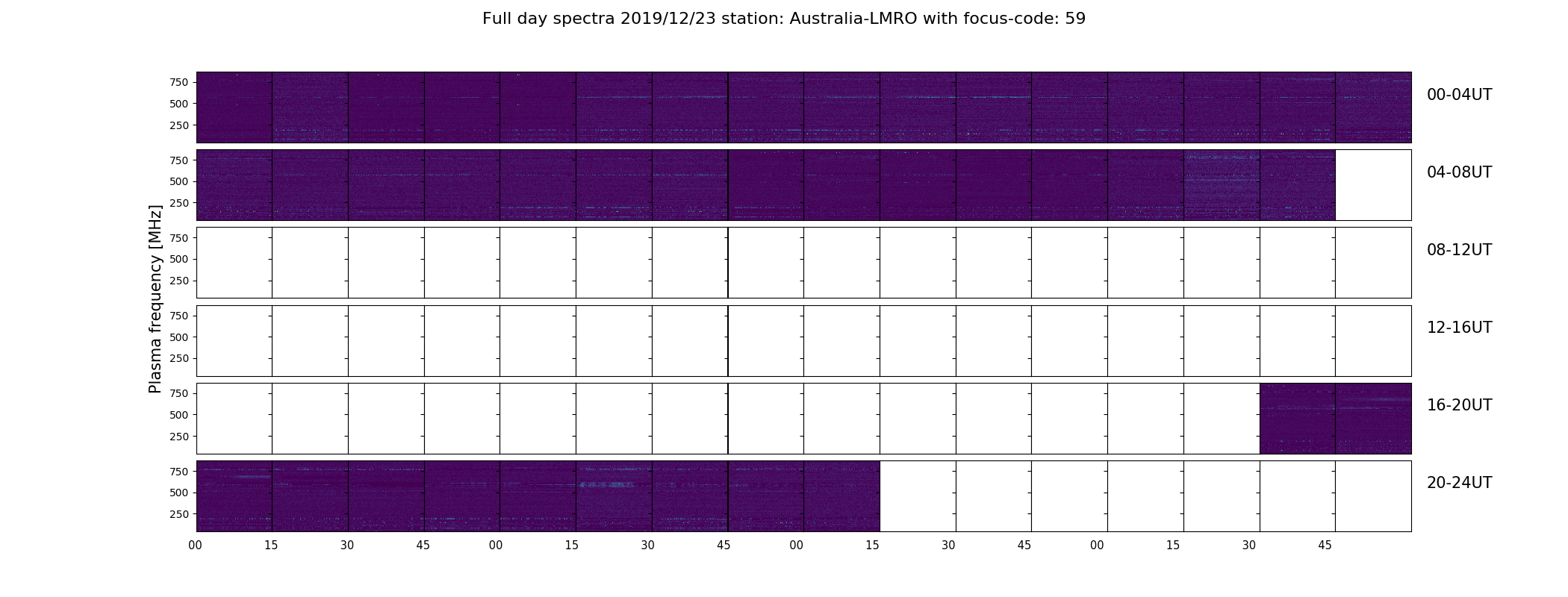The image size is (1568, 597).
Task: Click the '04-08UT' row label
Action: tap(1459, 172)
